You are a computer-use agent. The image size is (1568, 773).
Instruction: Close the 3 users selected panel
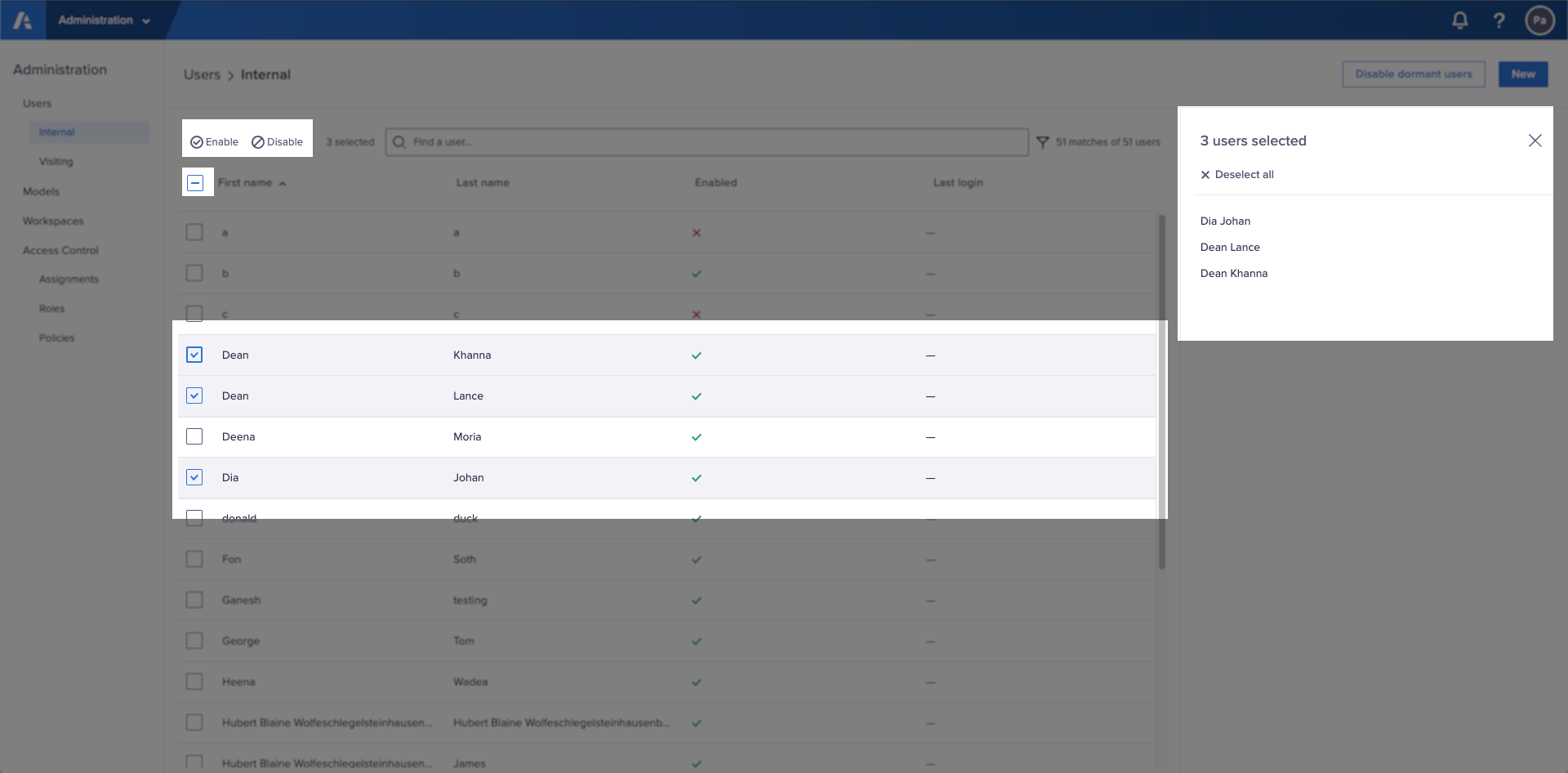(1535, 140)
